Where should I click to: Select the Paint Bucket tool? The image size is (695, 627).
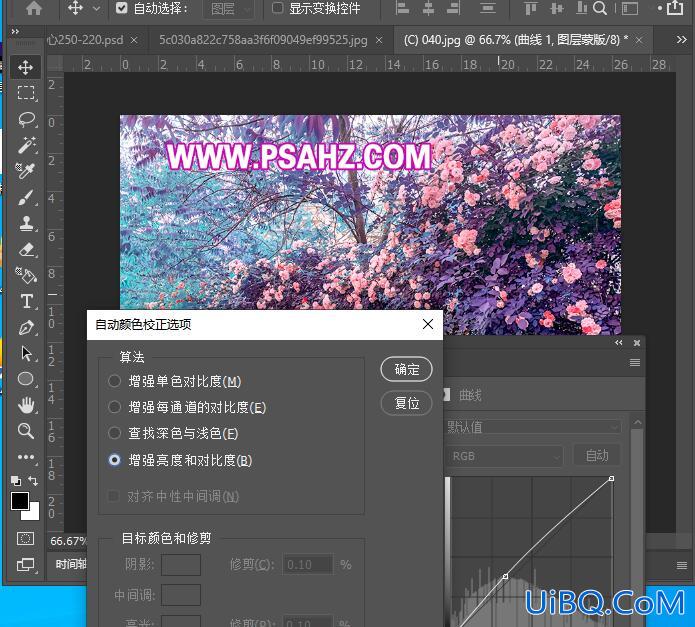click(26, 275)
